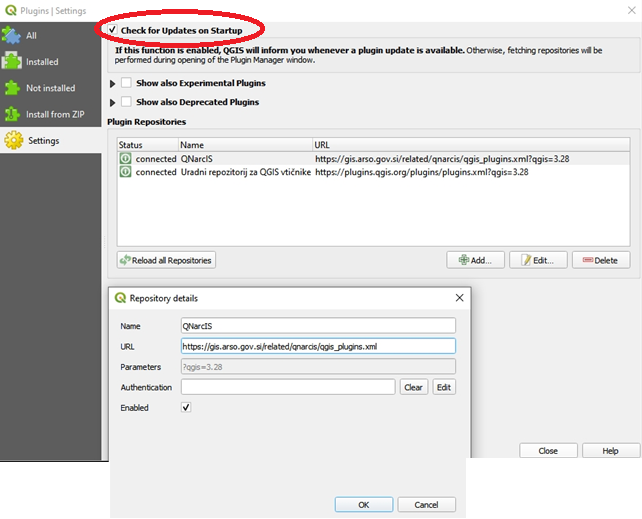Viewport: 642px width, 519px height.
Task: Sort repositories by Status column header
Action: coord(148,145)
